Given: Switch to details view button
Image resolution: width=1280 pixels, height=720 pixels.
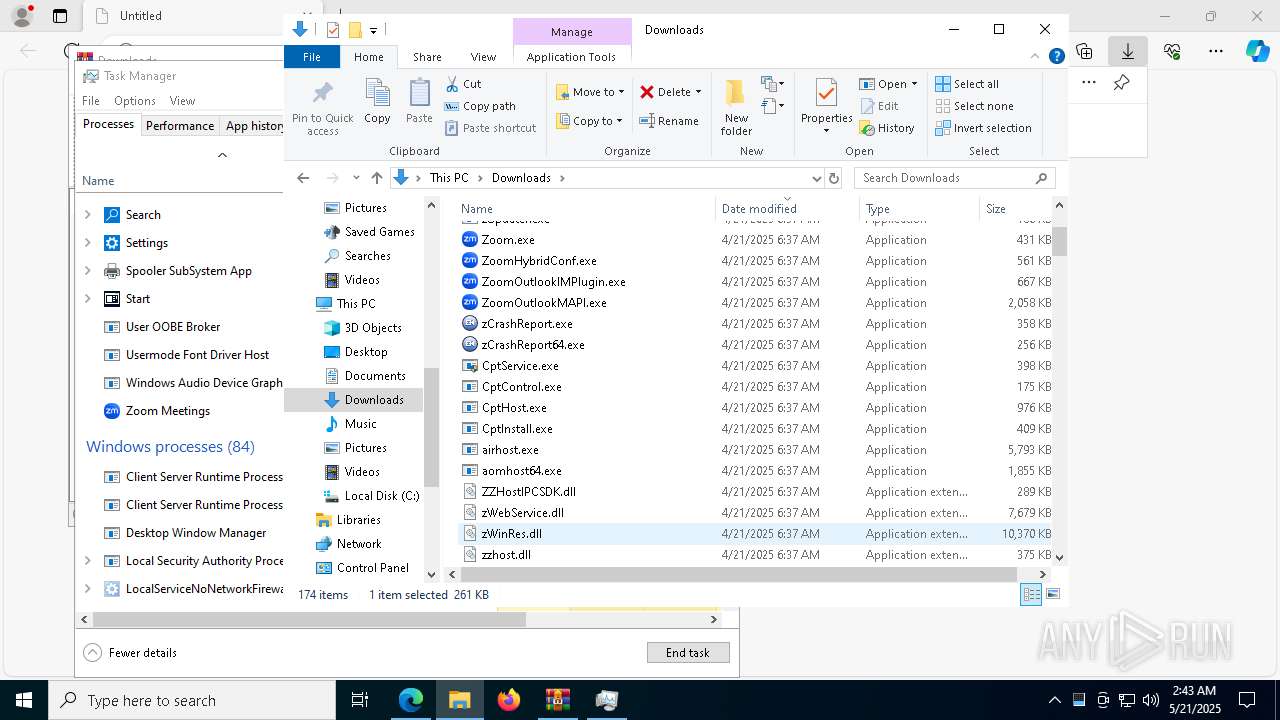Looking at the screenshot, I should (x=1030, y=594).
